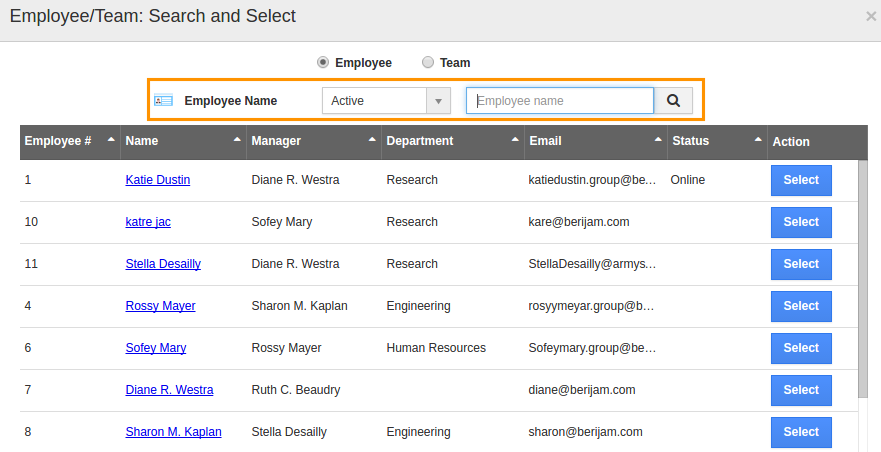Click the Action column header
Viewport: 881px width, 452px height.
(791, 142)
